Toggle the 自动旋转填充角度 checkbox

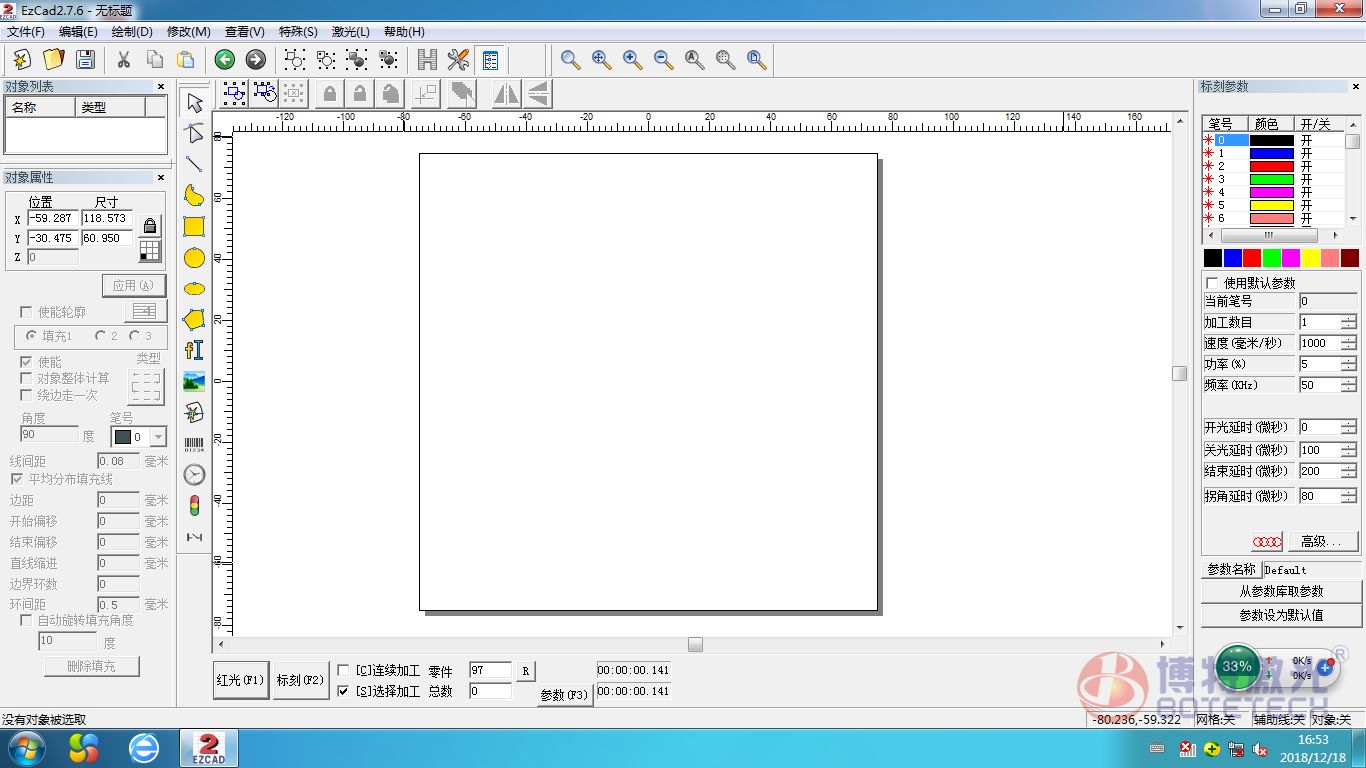[26, 620]
